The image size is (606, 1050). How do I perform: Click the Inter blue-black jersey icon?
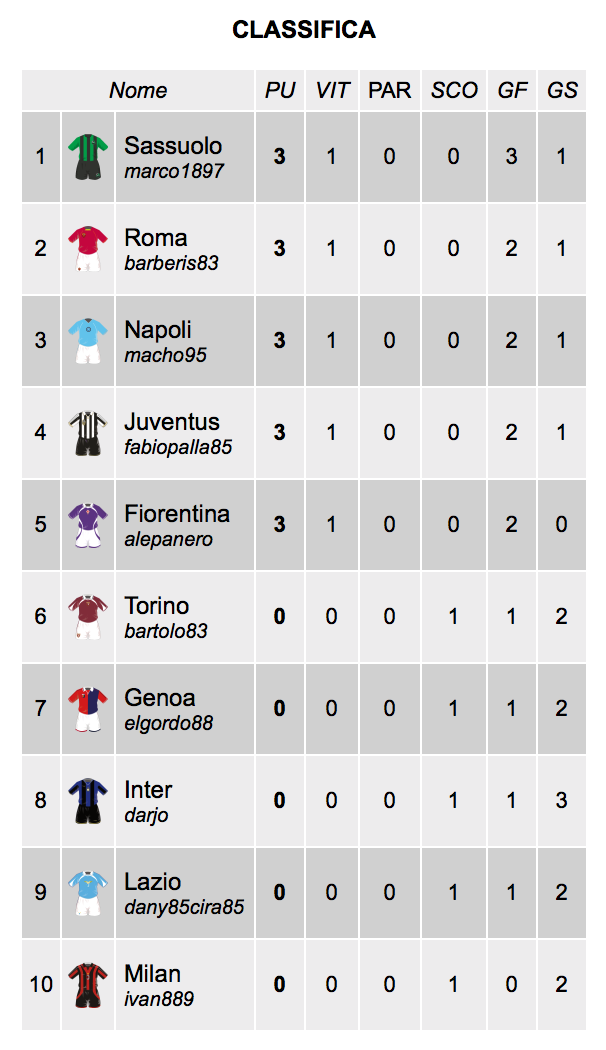(88, 801)
